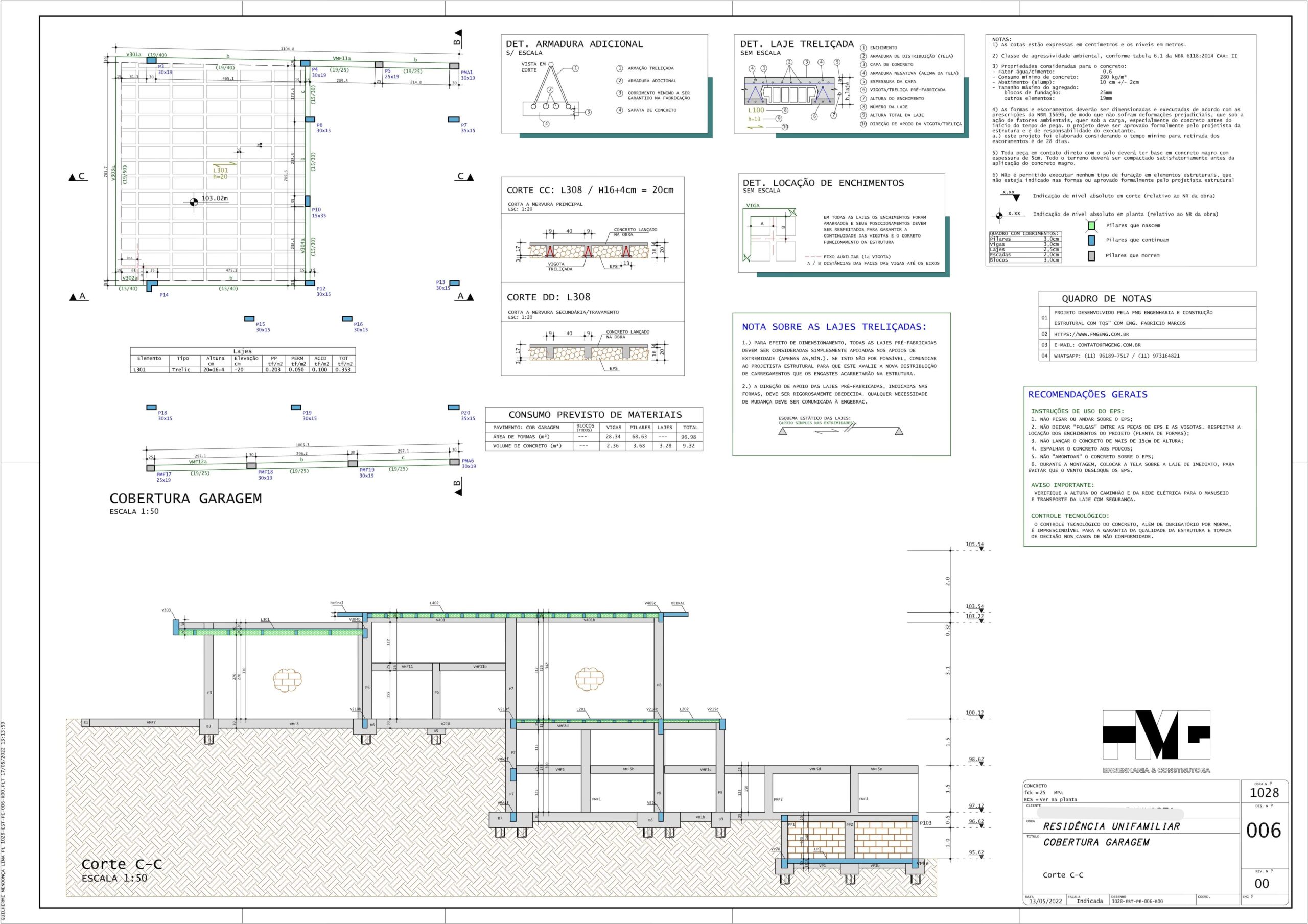Click the 68.63 PILARES formwork cell
This screenshot has height=924, width=1308.
[x=639, y=437]
